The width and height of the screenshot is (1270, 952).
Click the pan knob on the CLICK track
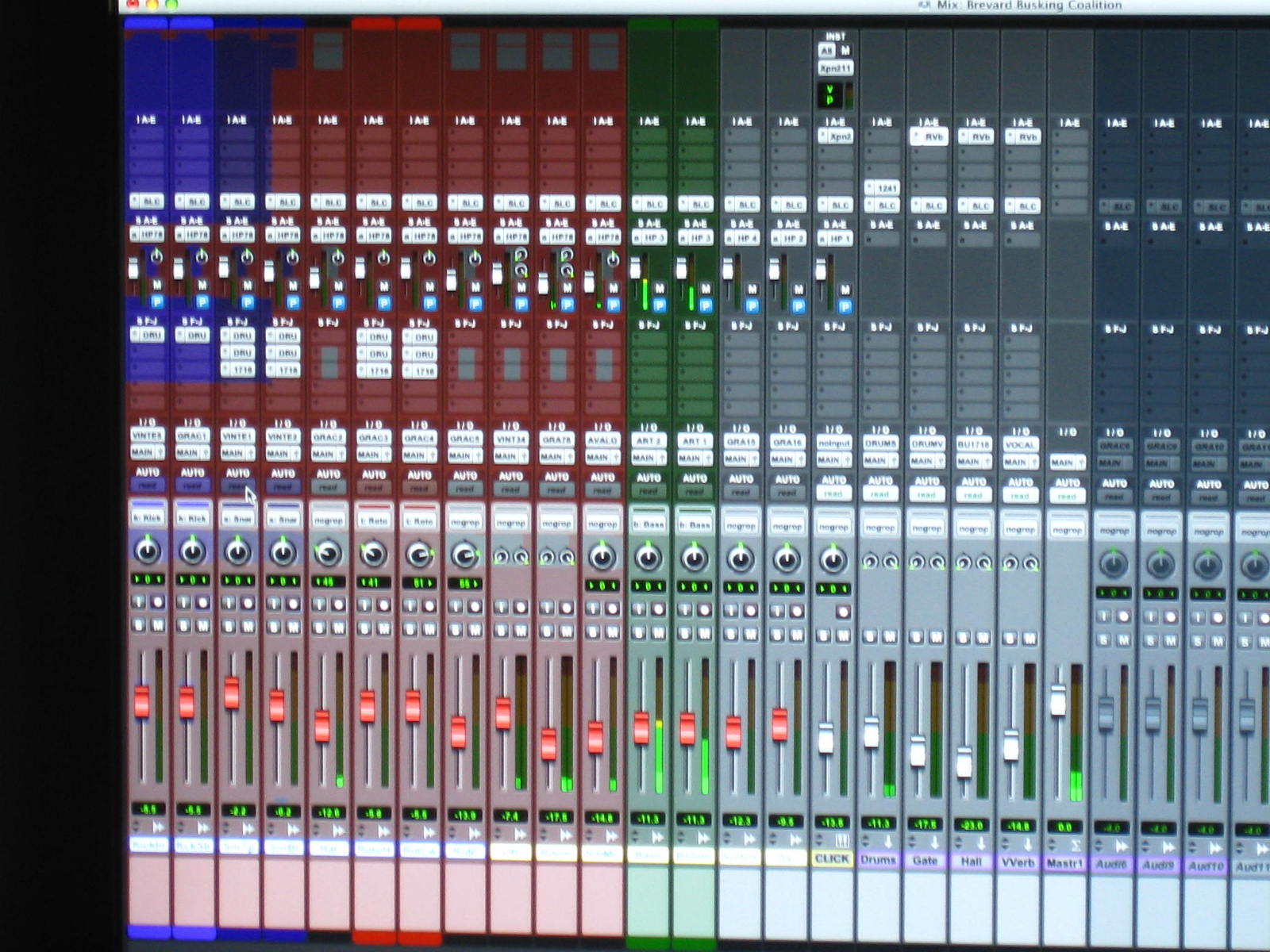tap(833, 560)
